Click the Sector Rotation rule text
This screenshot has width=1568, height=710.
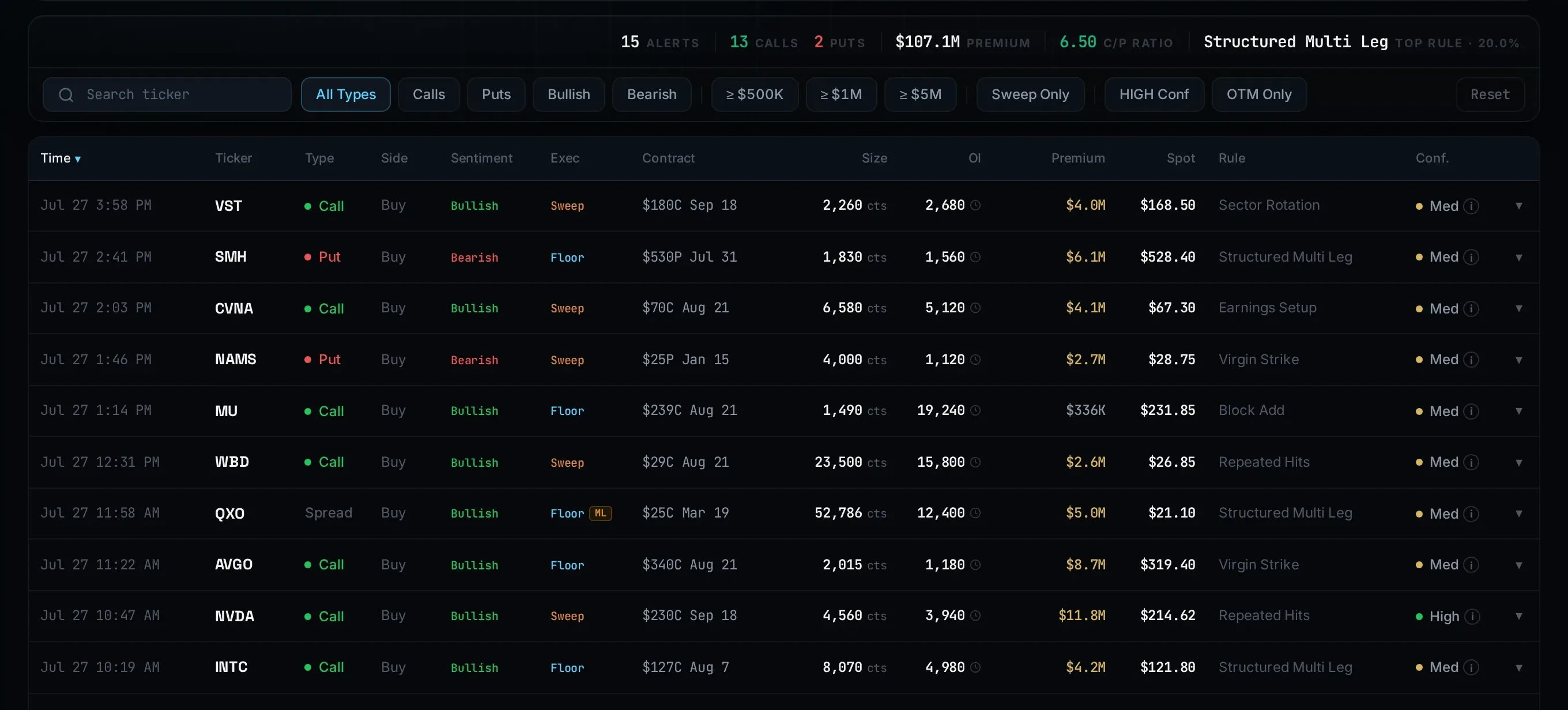[x=1269, y=205]
